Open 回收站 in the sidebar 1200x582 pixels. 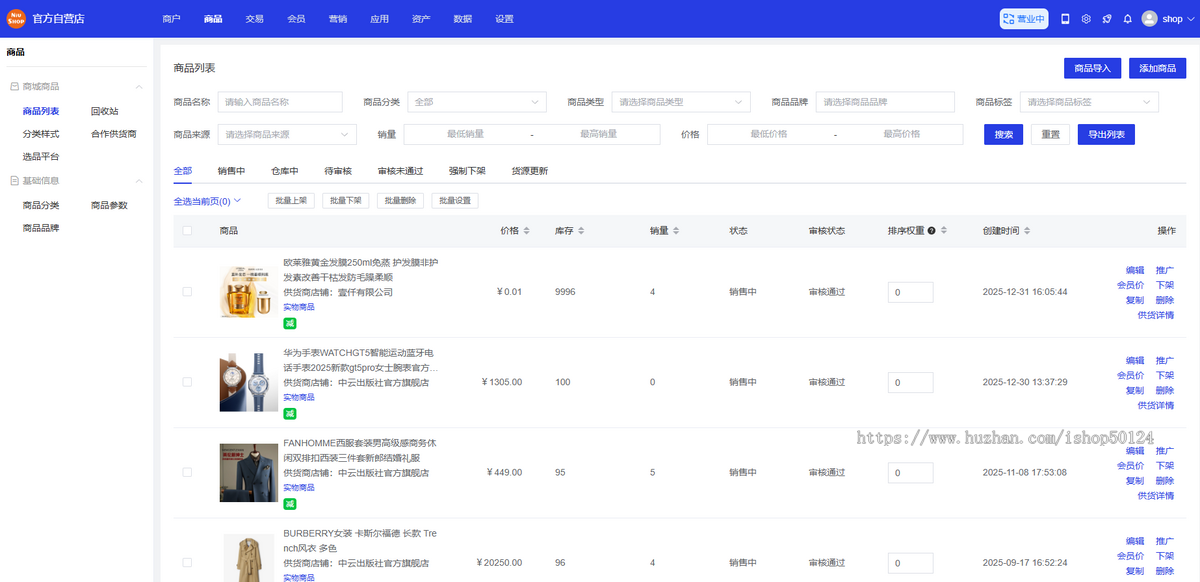coord(104,111)
